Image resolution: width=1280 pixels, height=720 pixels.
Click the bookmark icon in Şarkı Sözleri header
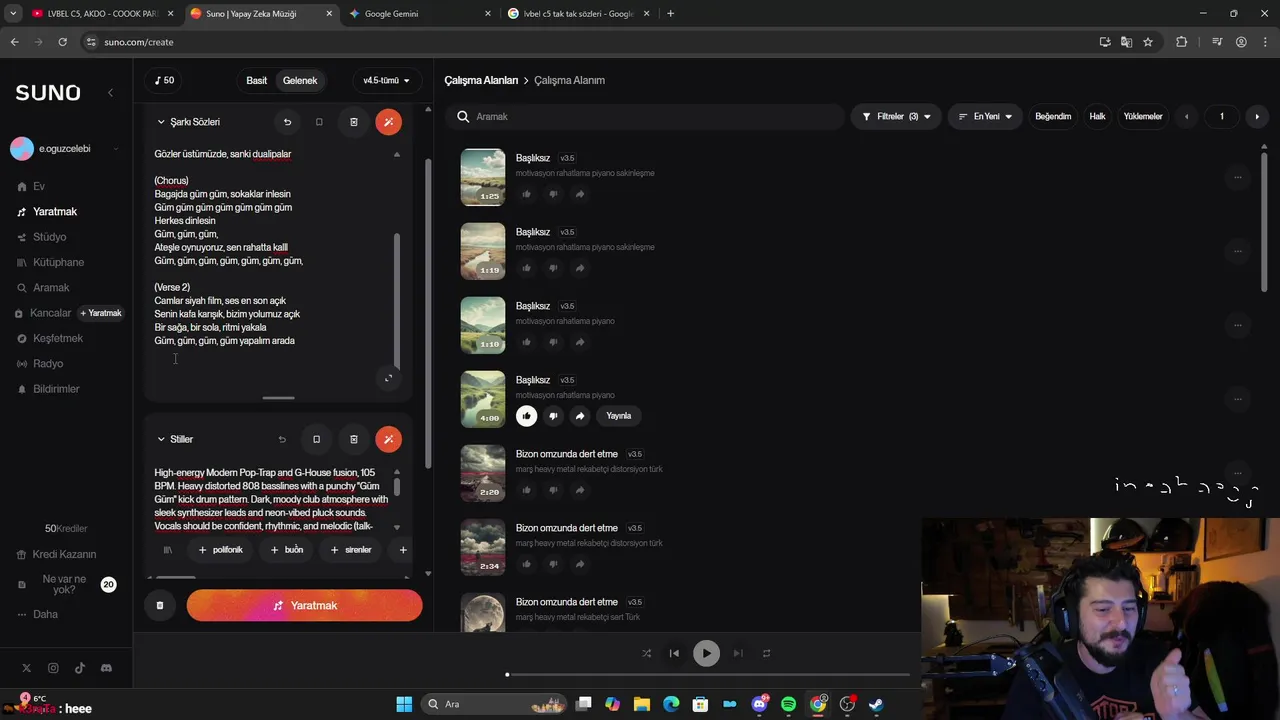[x=319, y=122]
